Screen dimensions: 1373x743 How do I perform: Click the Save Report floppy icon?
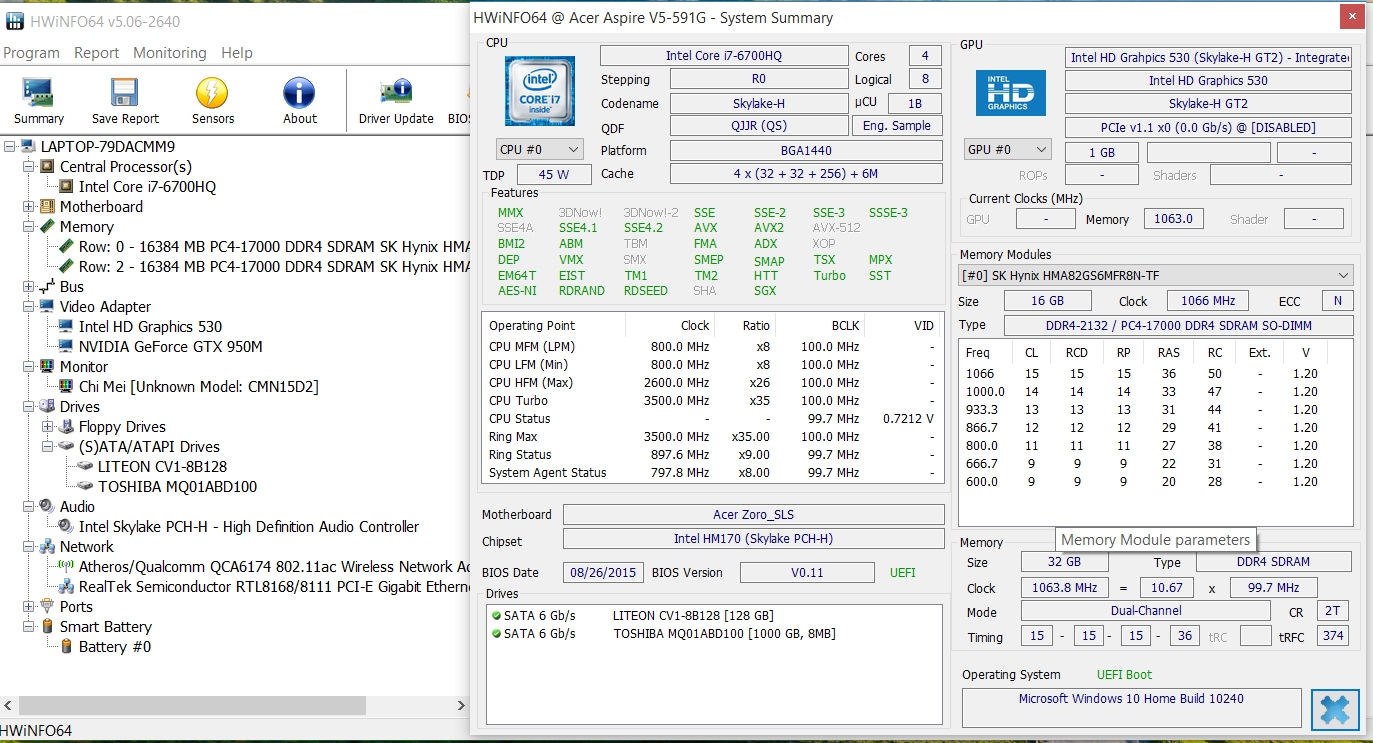click(125, 93)
